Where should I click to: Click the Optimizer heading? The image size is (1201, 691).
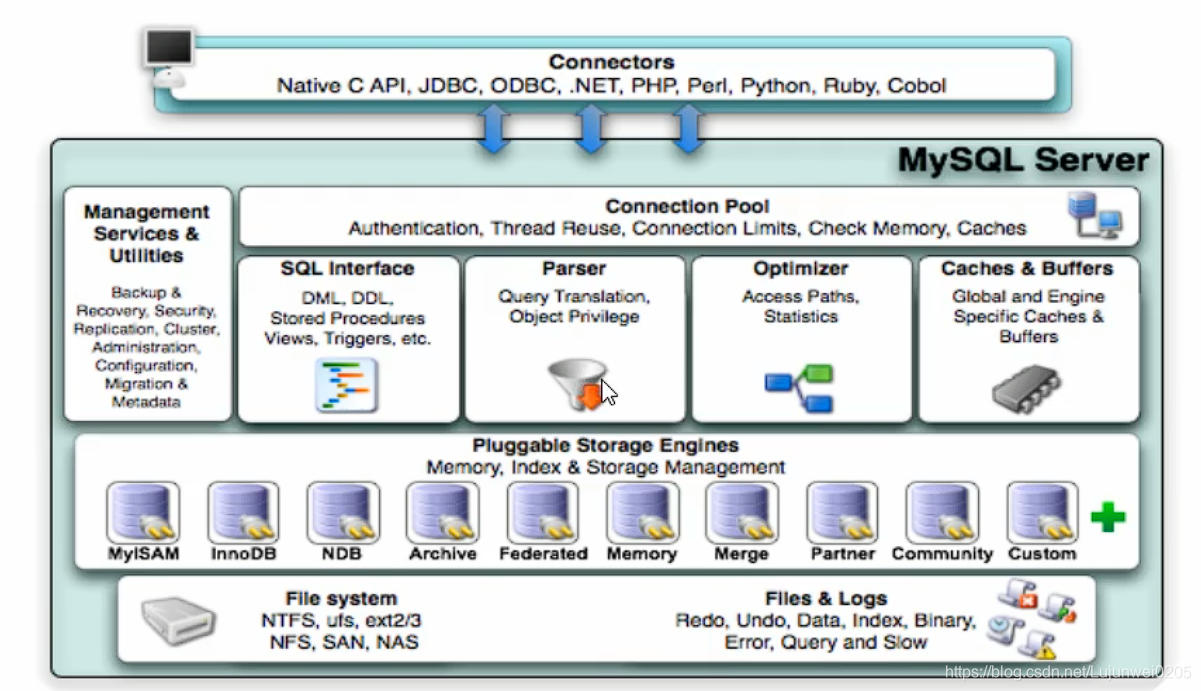tap(801, 269)
